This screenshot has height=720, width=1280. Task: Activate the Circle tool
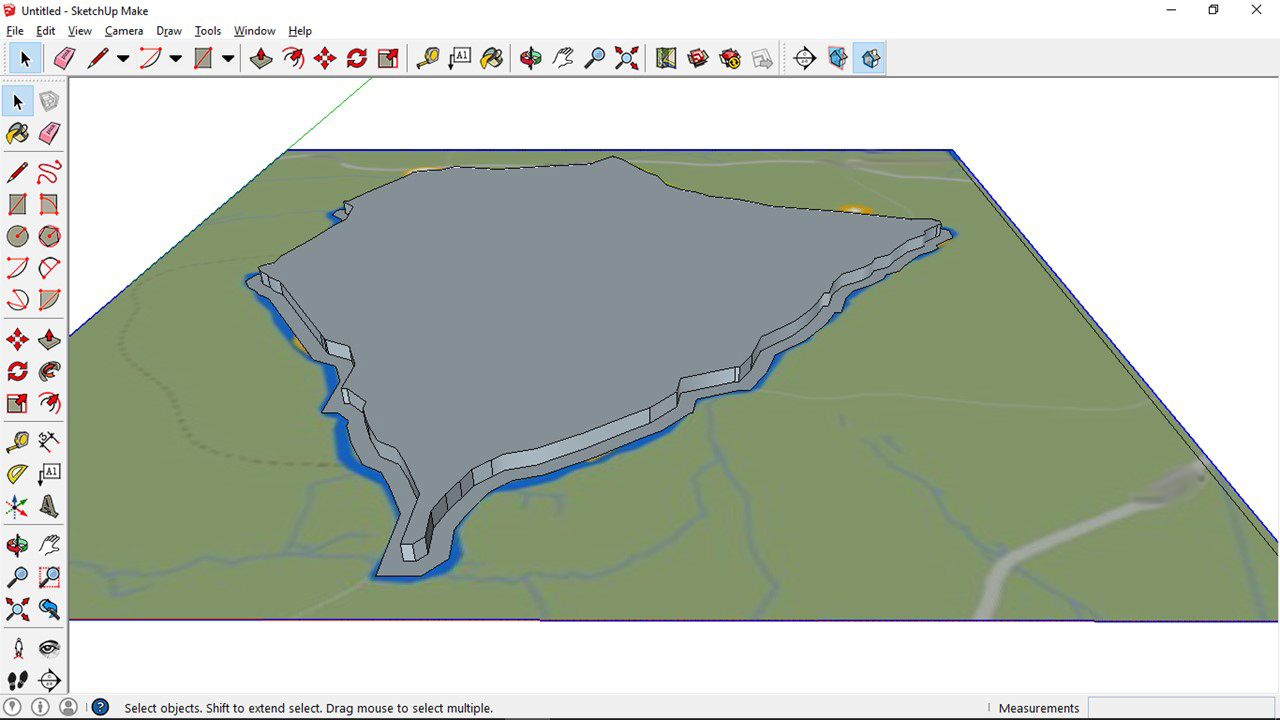(17, 236)
